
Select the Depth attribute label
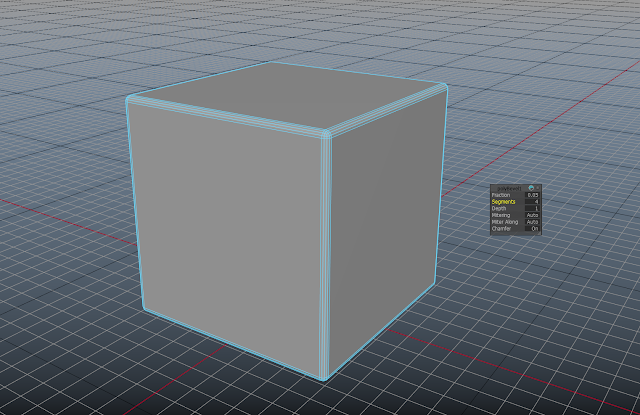(499, 208)
